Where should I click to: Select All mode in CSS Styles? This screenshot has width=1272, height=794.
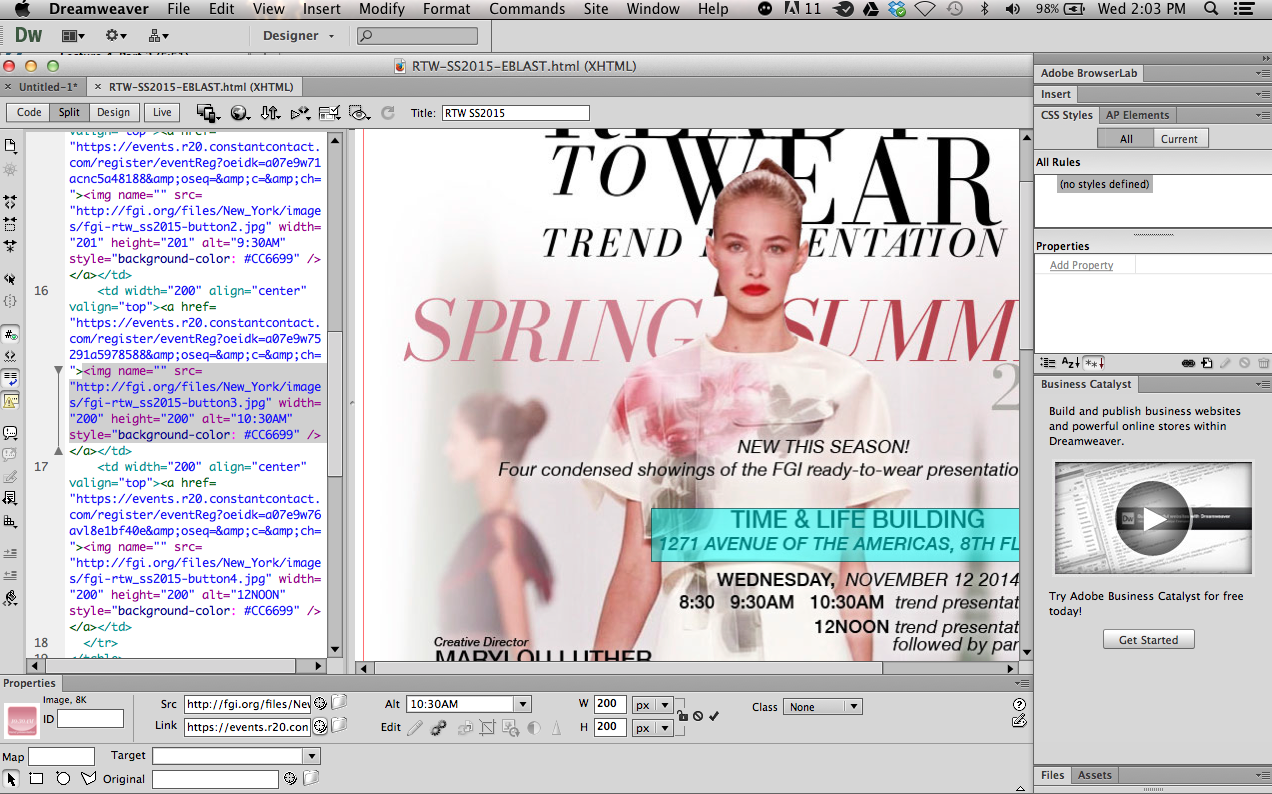(x=1126, y=139)
